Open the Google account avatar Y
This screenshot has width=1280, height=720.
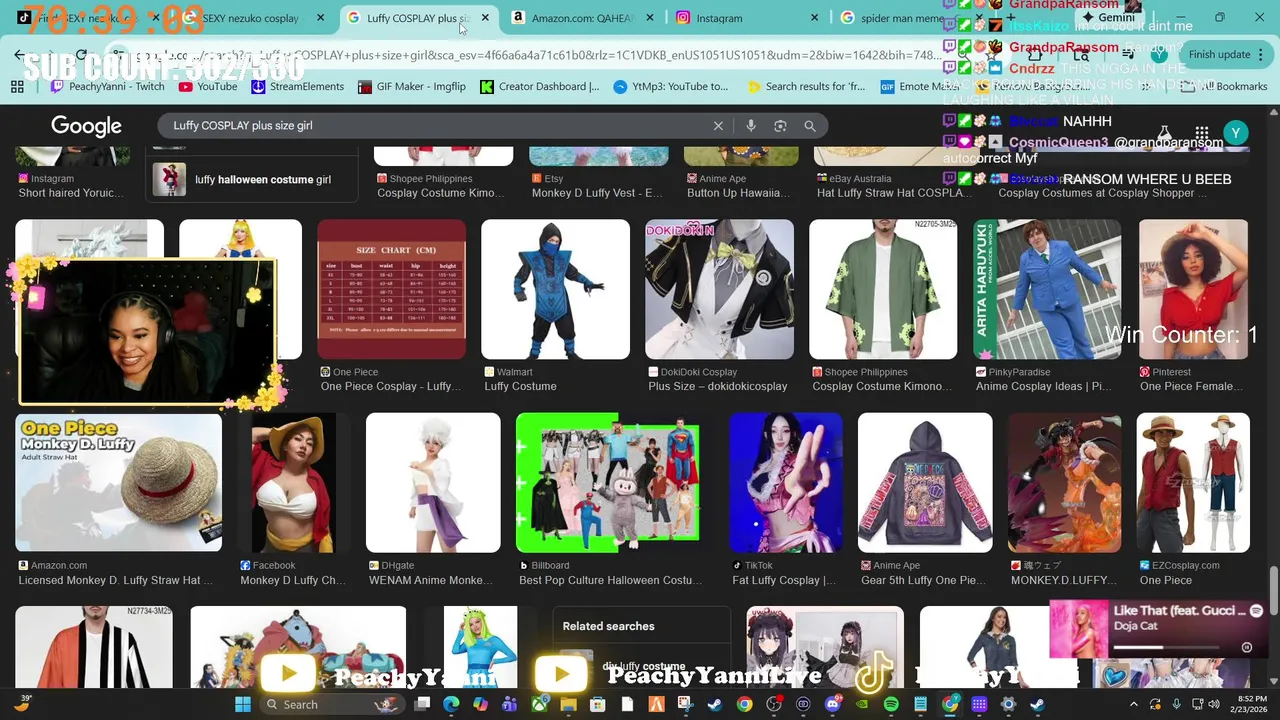tap(1236, 132)
